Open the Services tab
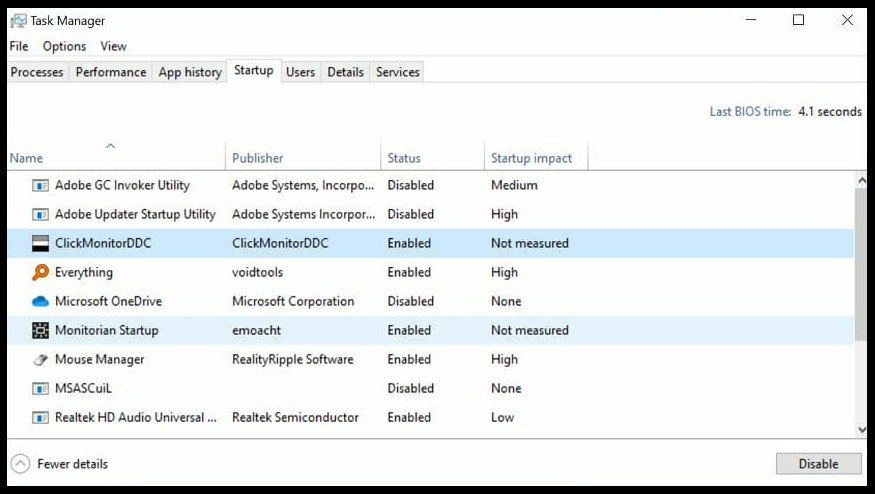 [x=397, y=72]
